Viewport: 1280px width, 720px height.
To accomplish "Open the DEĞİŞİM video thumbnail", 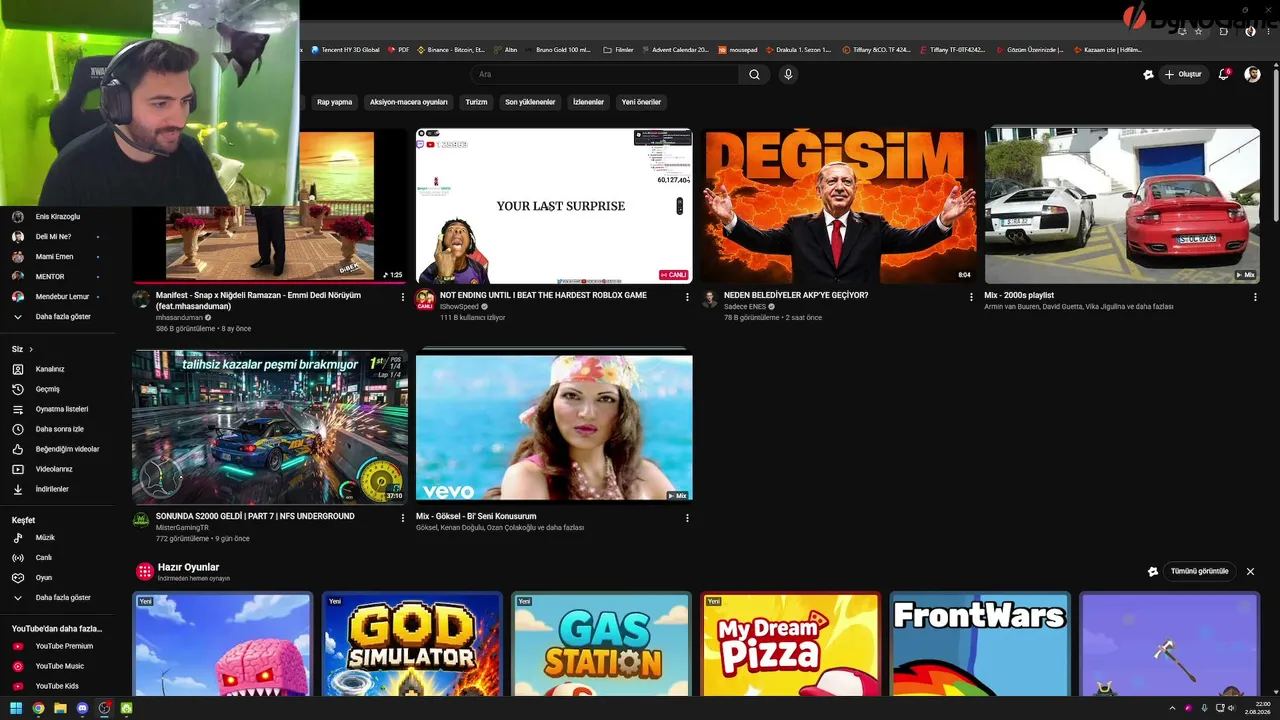I will (838, 206).
